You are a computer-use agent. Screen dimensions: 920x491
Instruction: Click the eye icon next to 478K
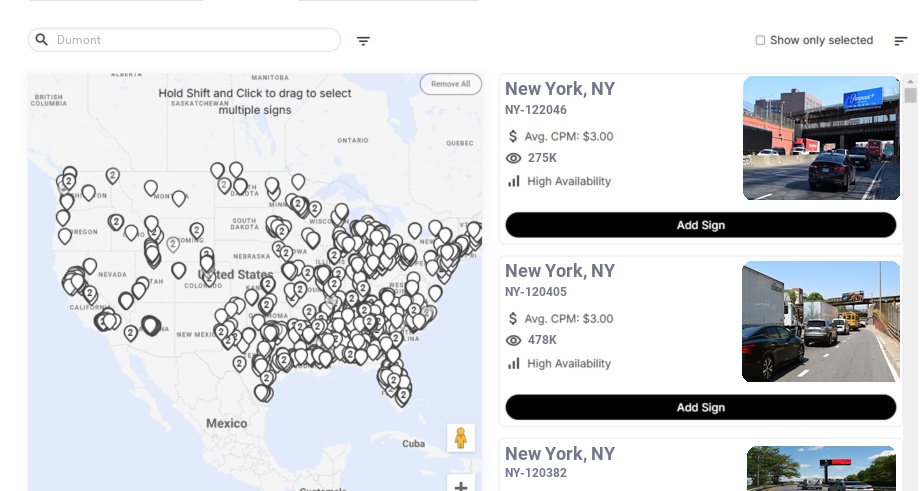(x=514, y=340)
